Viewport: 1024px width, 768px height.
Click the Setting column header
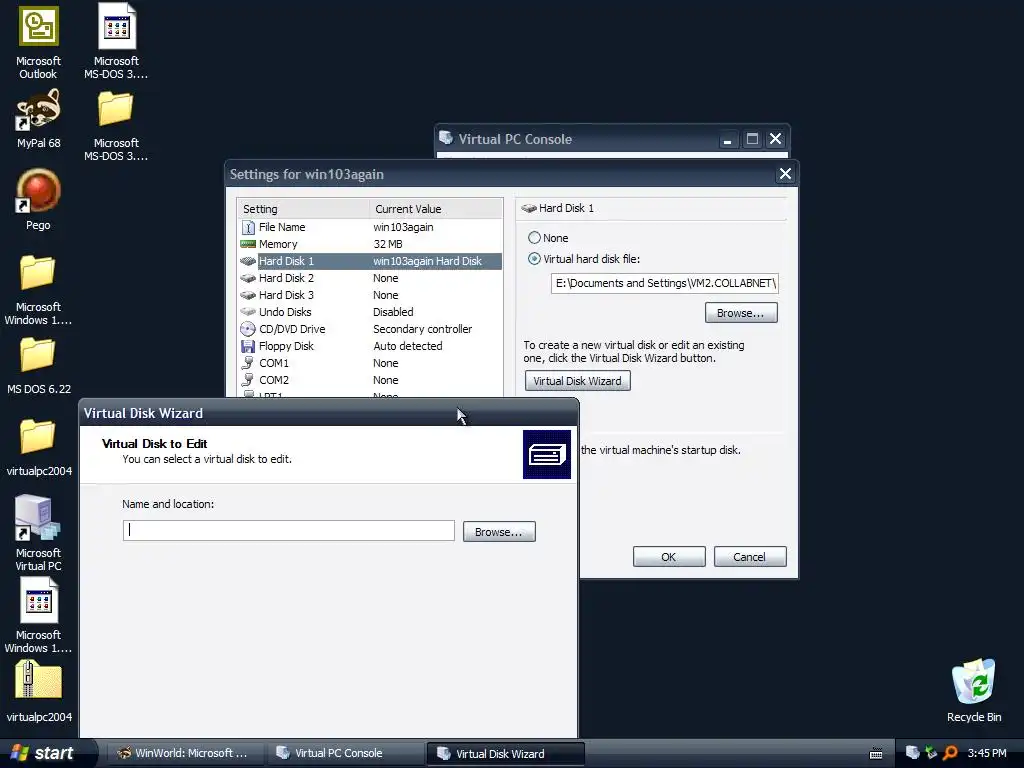[303, 209]
